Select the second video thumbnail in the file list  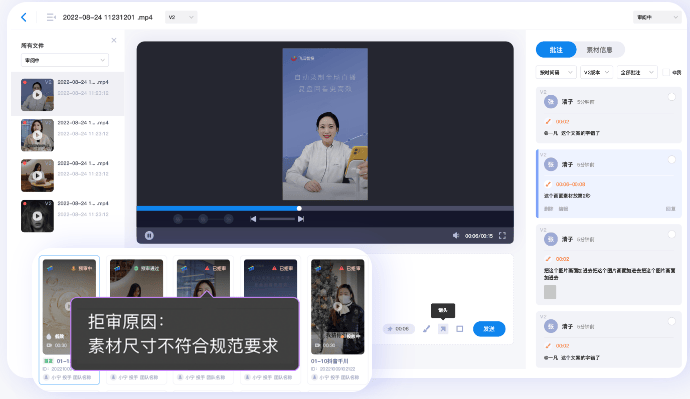point(37,135)
